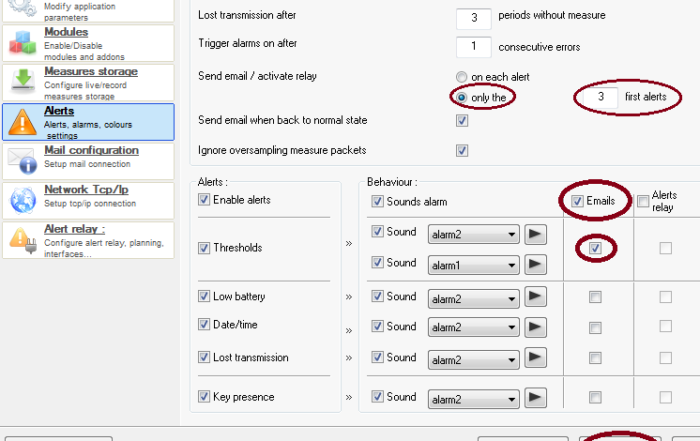Click the first alerts count field
This screenshot has width=700, height=441.
point(601,96)
